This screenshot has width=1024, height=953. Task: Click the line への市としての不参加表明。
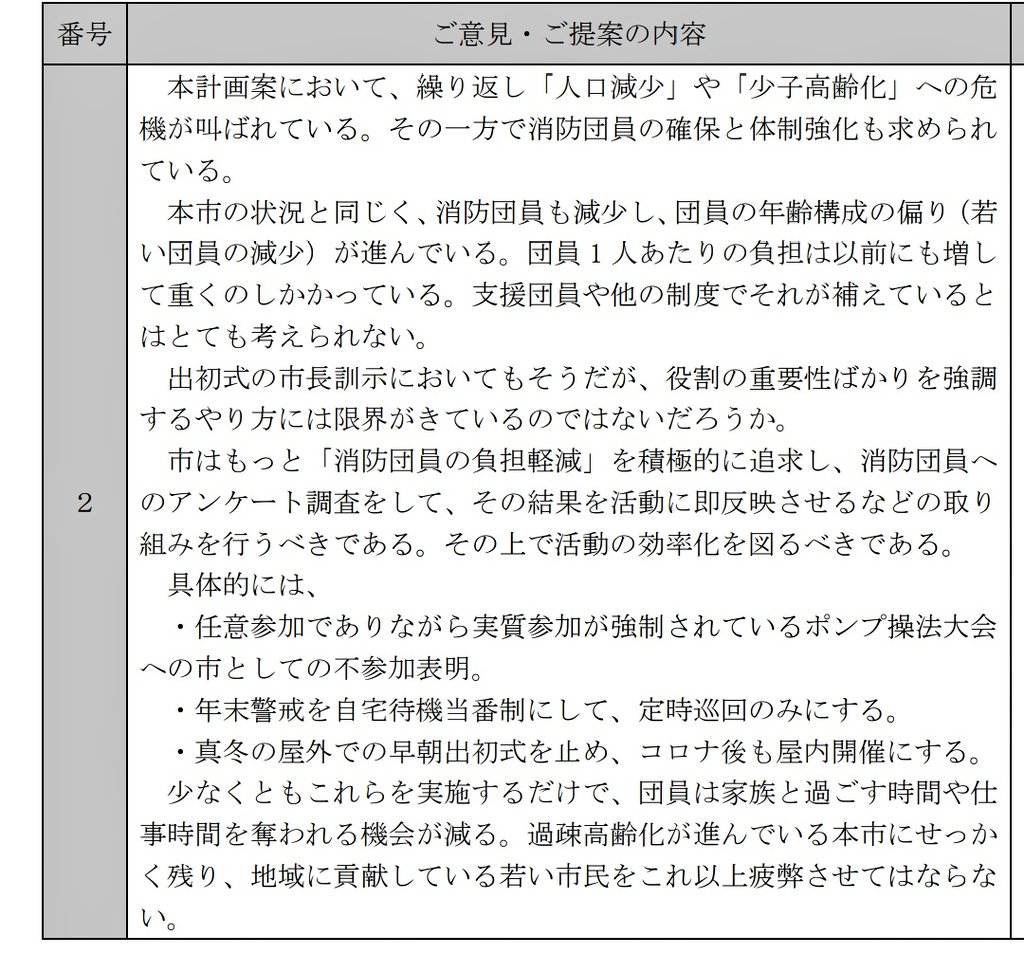coord(312,669)
